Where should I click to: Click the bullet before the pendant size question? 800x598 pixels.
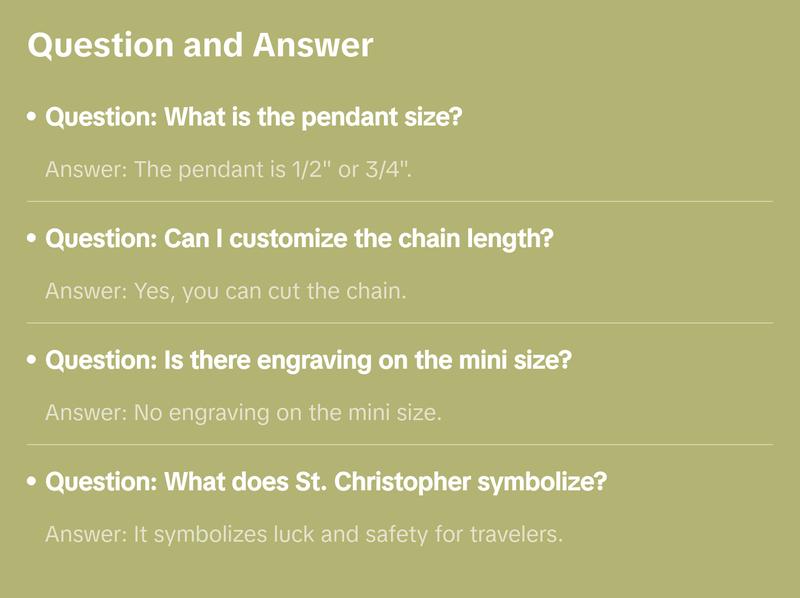click(32, 118)
